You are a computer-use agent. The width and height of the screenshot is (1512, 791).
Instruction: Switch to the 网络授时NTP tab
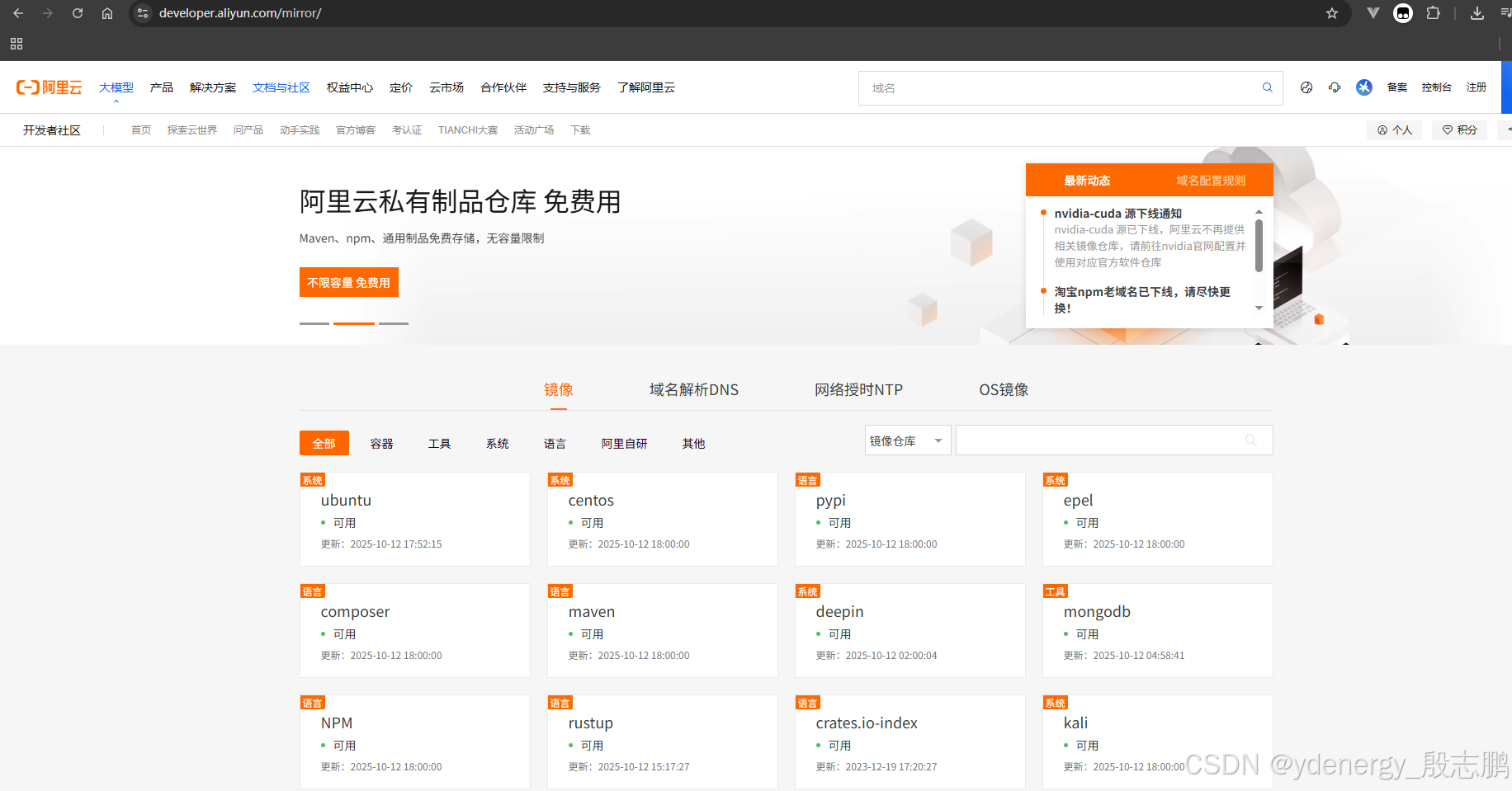[859, 389]
